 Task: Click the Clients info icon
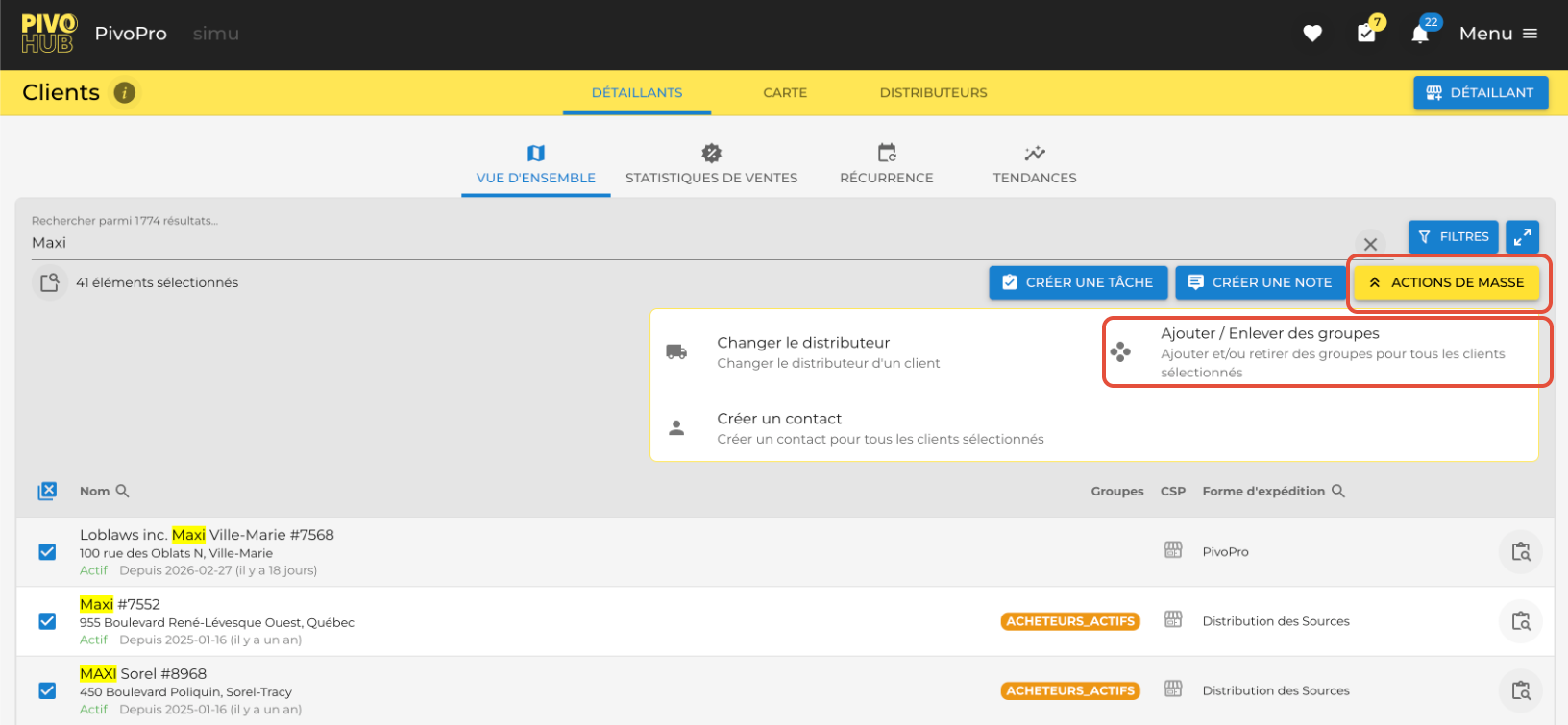click(125, 92)
